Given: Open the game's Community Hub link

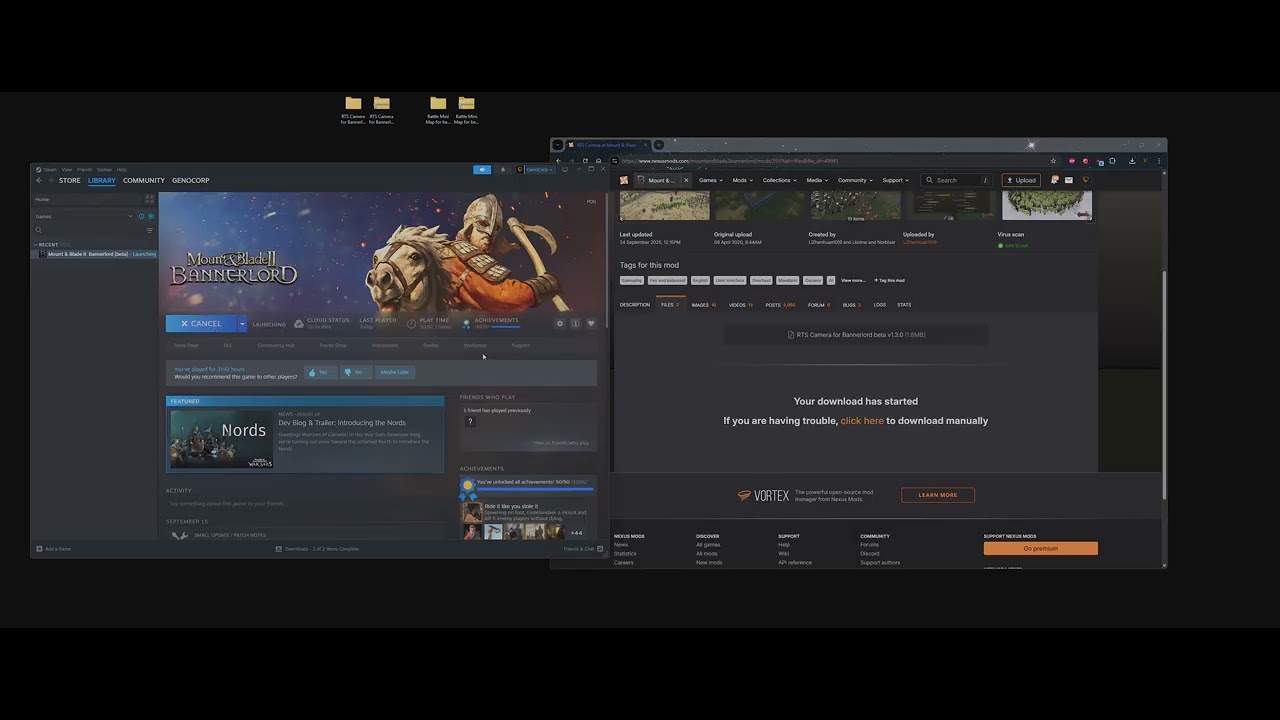Looking at the screenshot, I should click(x=276, y=345).
